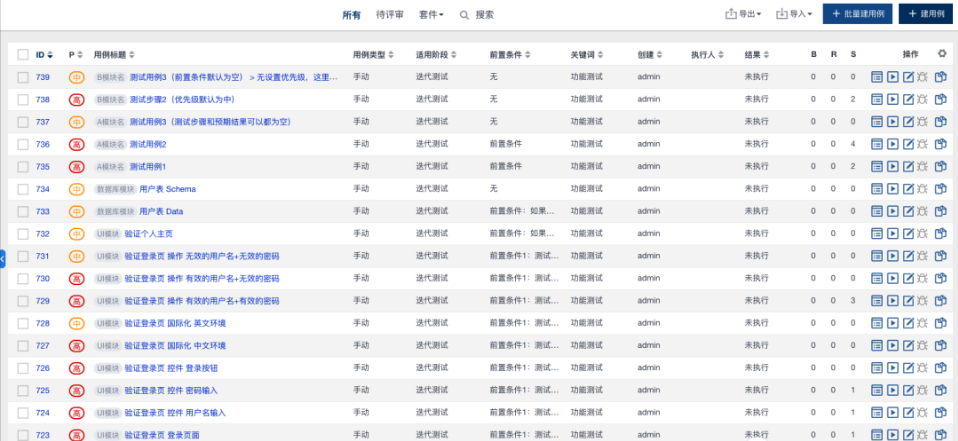Check the box for case 739
This screenshot has width=958, height=441.
23,77
